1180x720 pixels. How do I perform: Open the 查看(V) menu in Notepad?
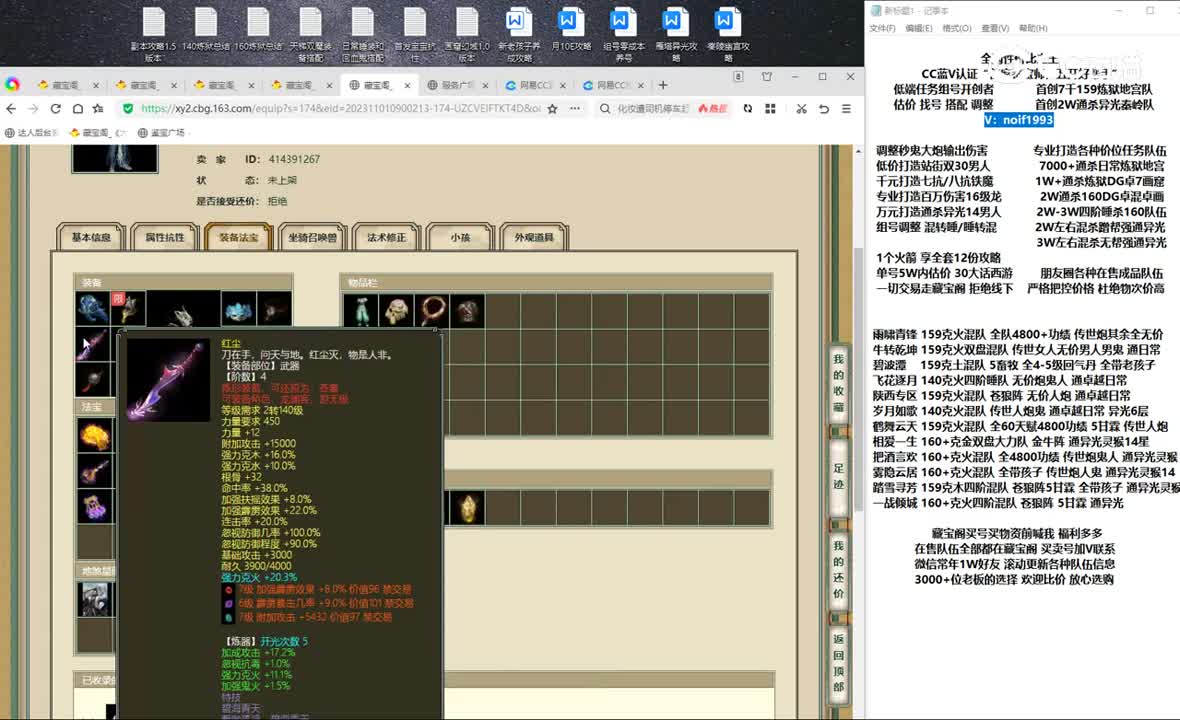click(x=995, y=28)
